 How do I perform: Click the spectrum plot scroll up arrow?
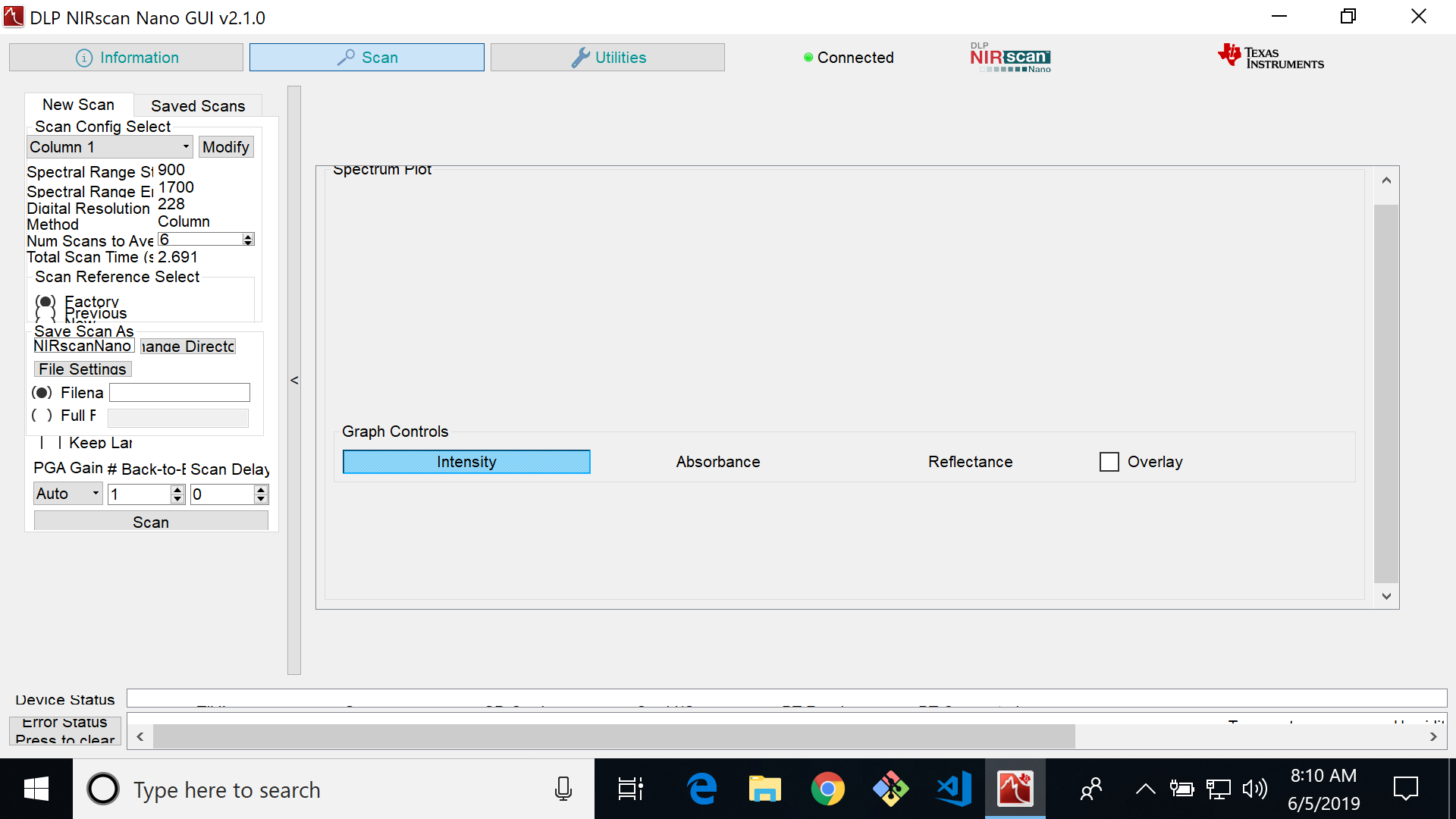click(1386, 180)
